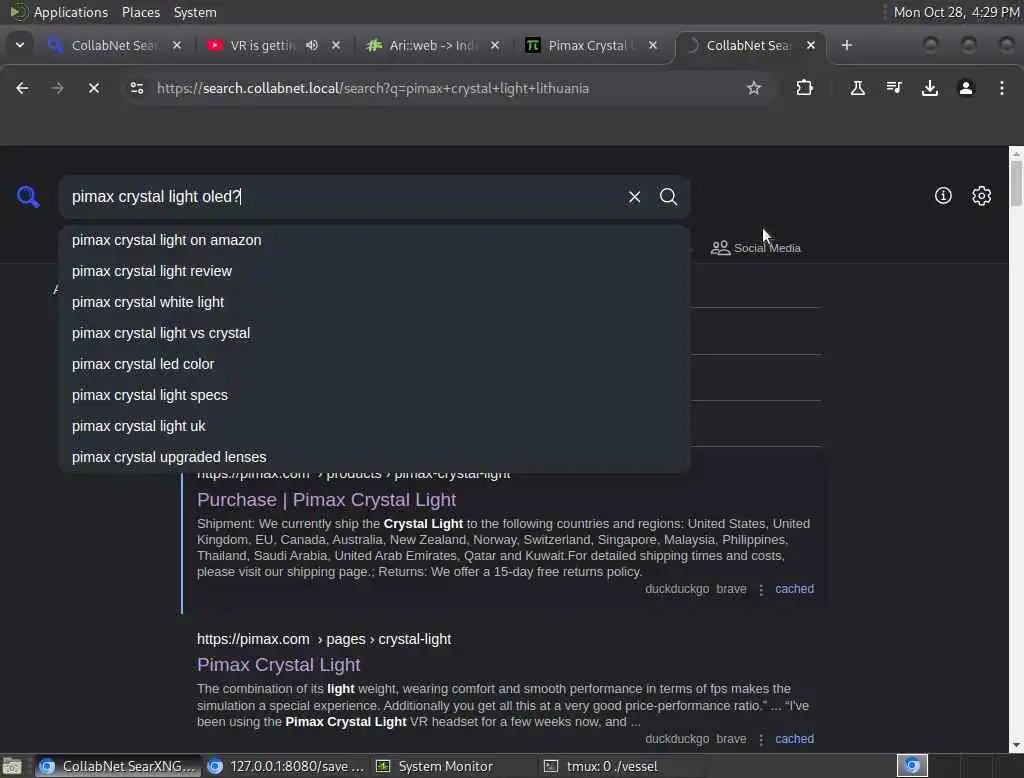Open cached copy of Purchase result
The height and width of the screenshot is (778, 1024).
pyautogui.click(x=794, y=589)
